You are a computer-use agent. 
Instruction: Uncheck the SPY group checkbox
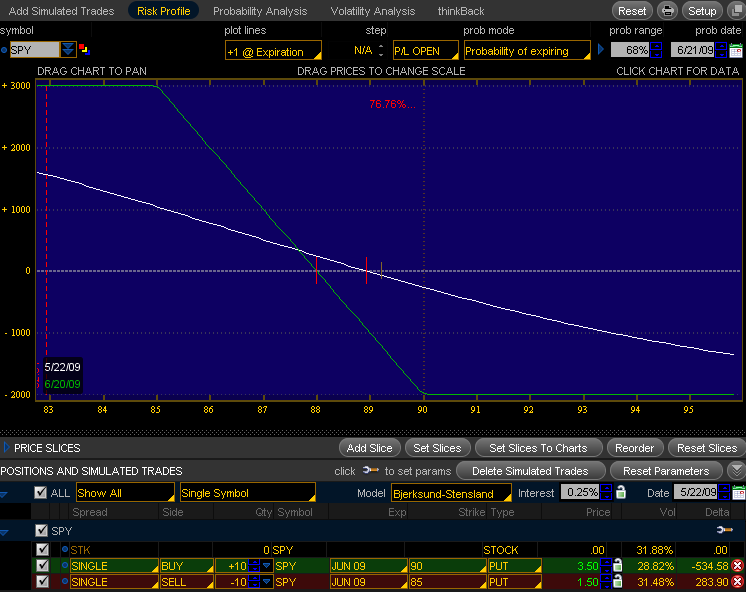click(40, 530)
